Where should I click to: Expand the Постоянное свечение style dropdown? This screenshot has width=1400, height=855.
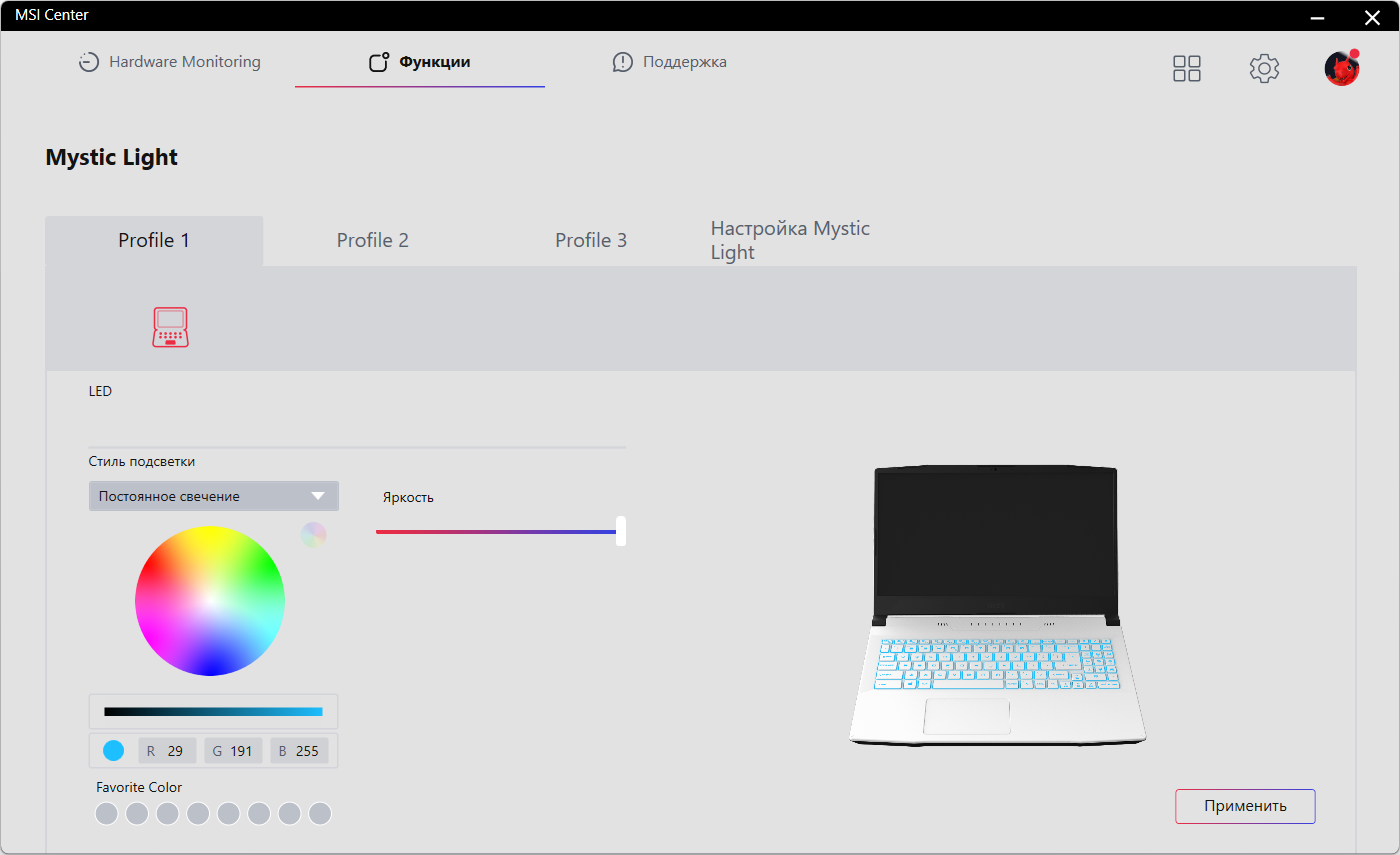(x=214, y=496)
